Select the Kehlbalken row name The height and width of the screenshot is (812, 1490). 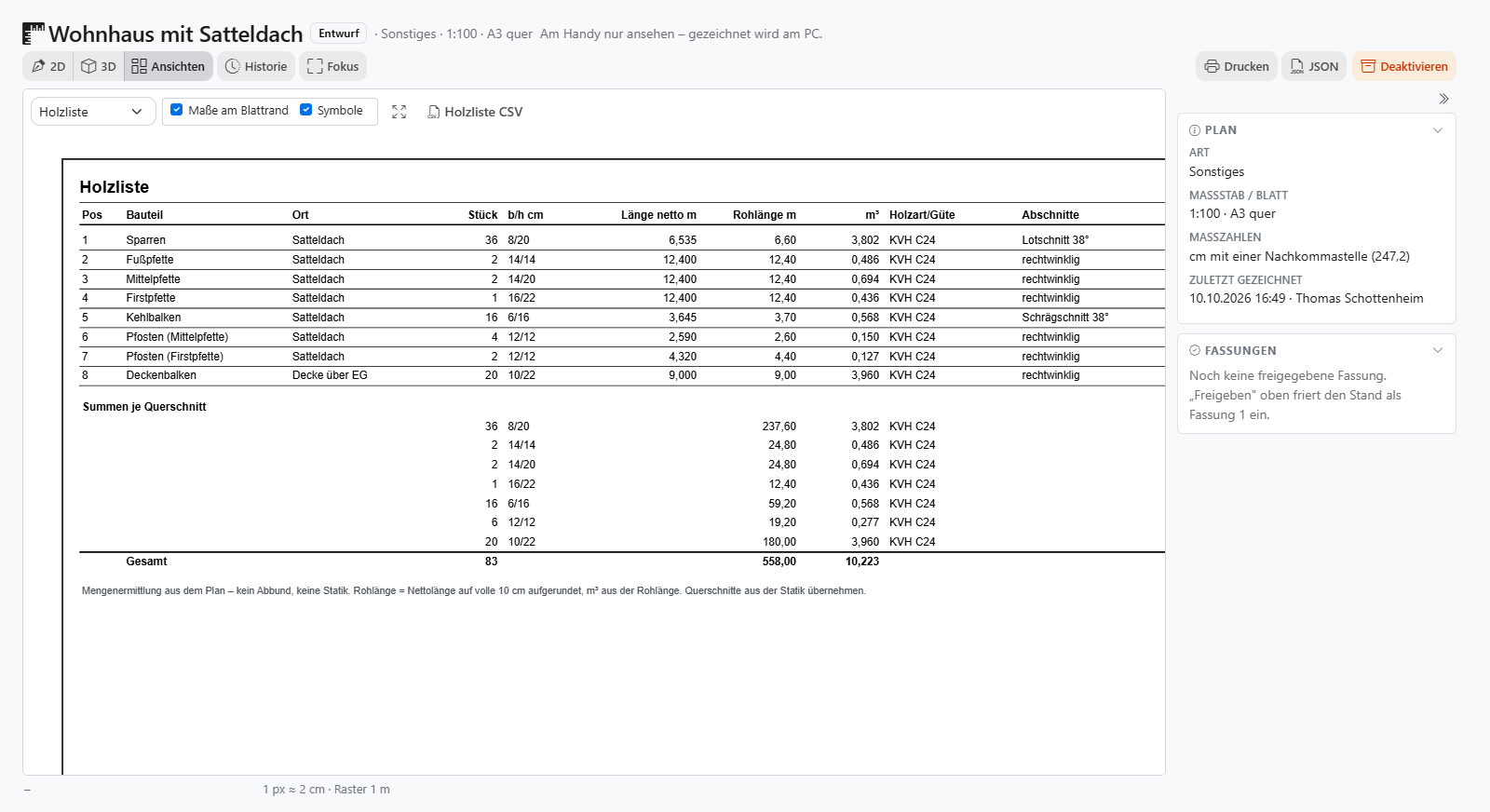[154, 318]
